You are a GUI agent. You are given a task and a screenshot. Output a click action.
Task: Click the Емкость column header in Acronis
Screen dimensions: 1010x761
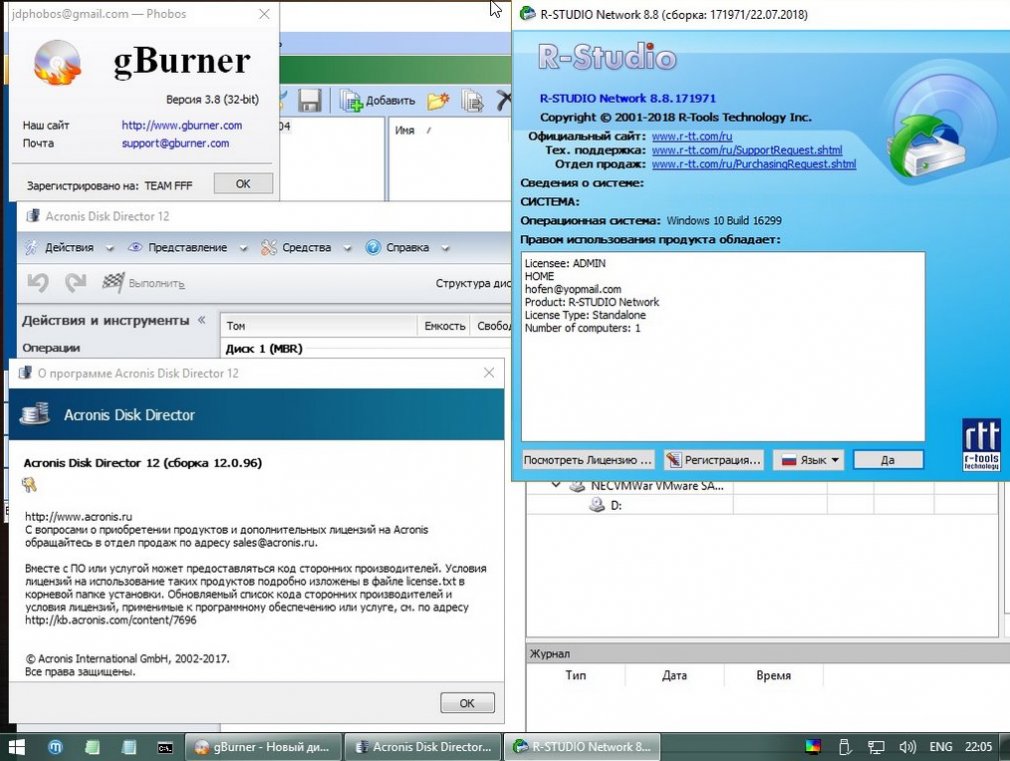444,326
